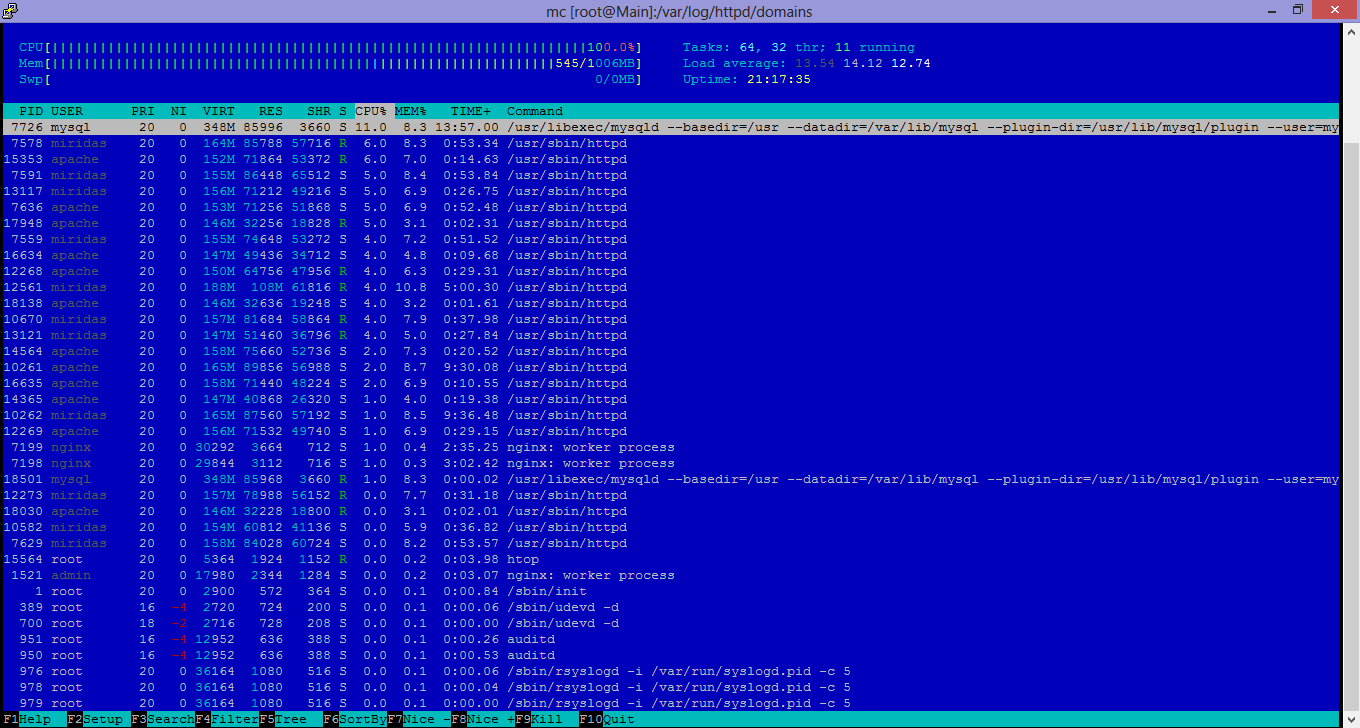The width and height of the screenshot is (1360, 728).
Task: Select auditd process with PID 951
Action: [670, 639]
